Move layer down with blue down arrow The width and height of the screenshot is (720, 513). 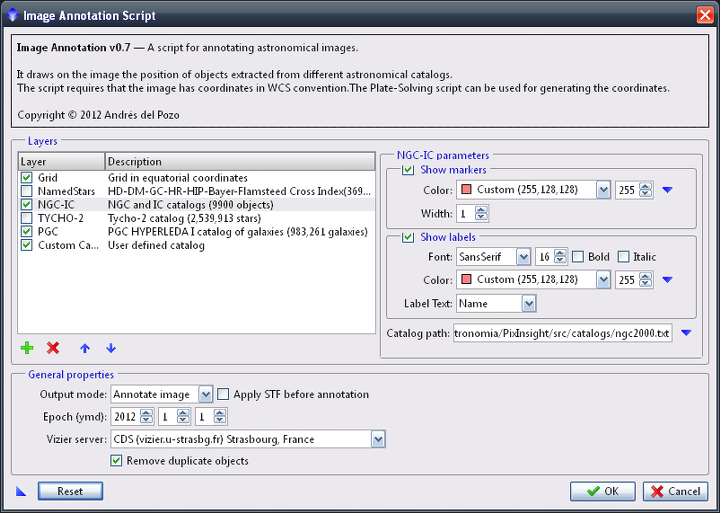point(111,349)
